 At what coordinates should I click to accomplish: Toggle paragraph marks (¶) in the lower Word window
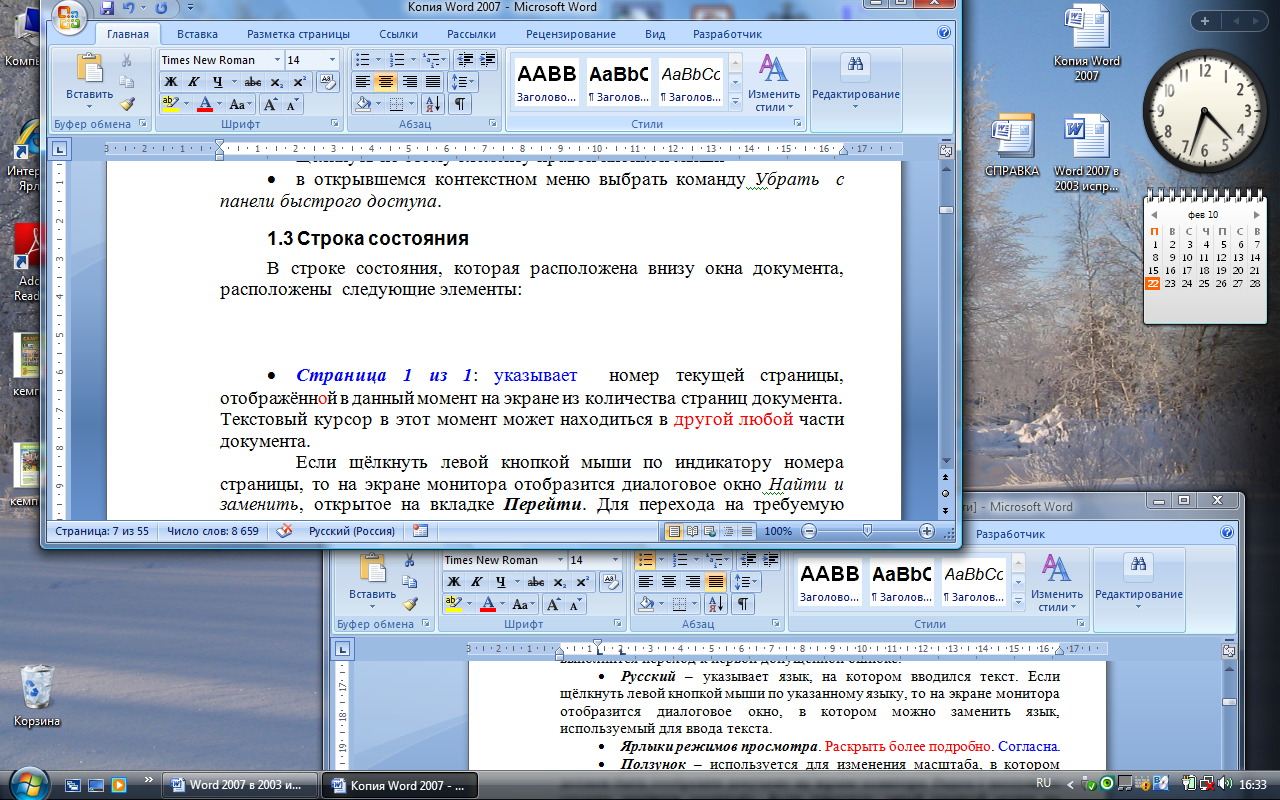[743, 604]
